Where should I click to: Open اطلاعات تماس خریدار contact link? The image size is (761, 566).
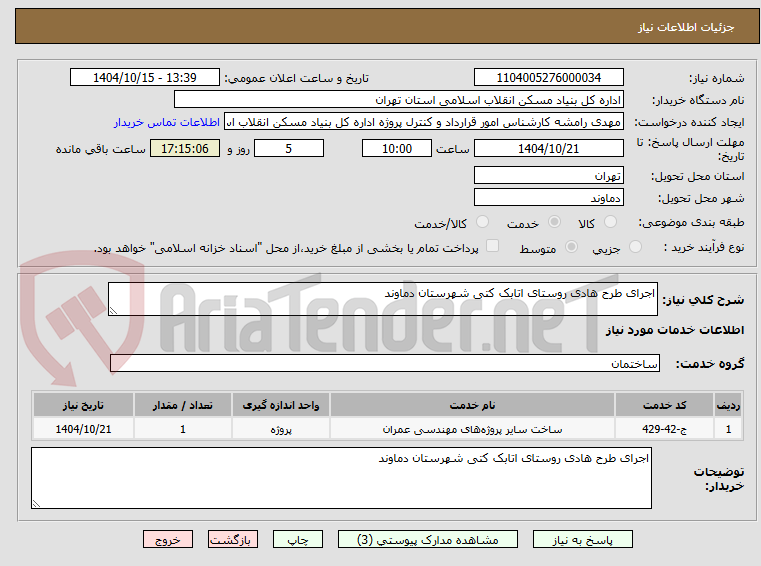pyautogui.click(x=166, y=122)
